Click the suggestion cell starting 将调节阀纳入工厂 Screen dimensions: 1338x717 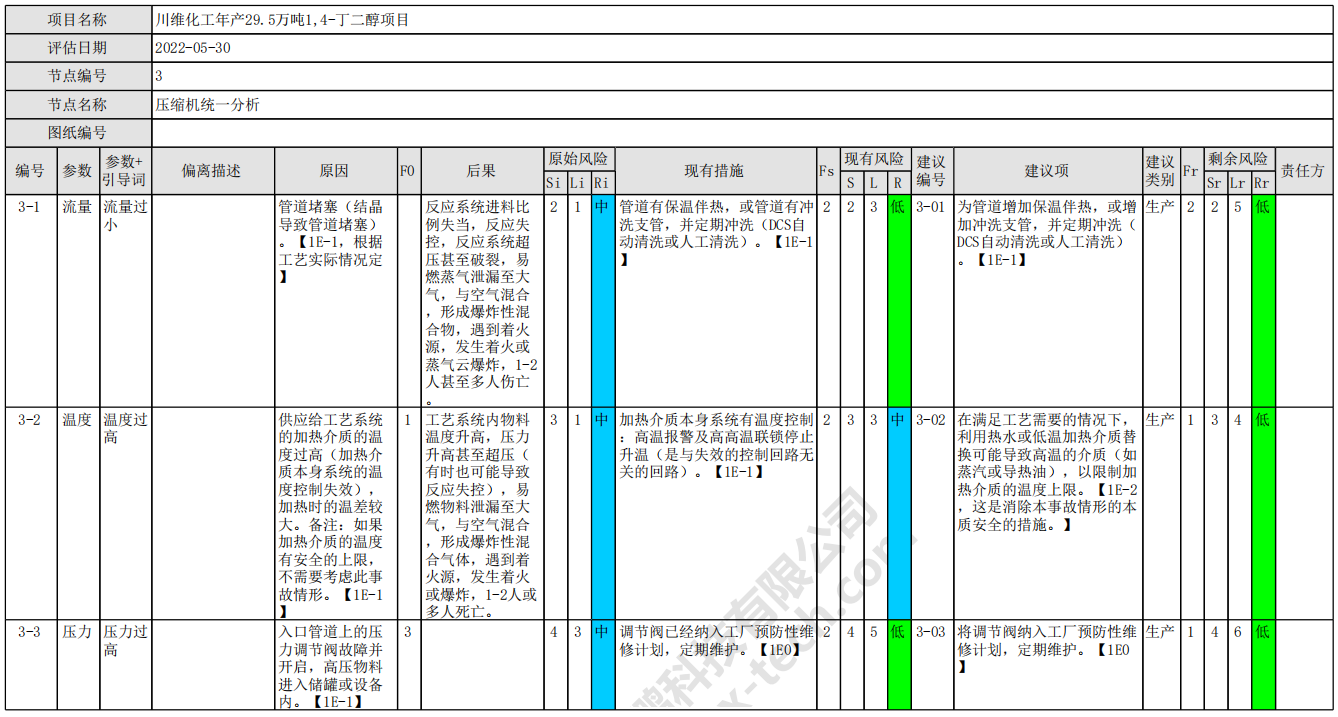tap(1047, 664)
